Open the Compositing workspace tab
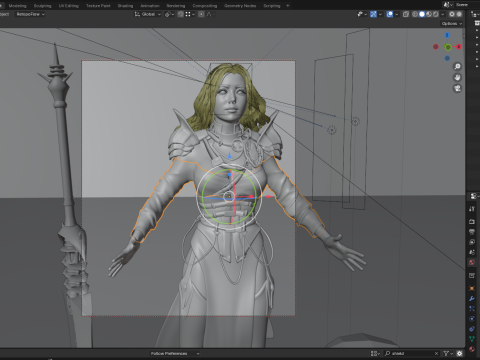The image size is (480, 360). pos(205,6)
